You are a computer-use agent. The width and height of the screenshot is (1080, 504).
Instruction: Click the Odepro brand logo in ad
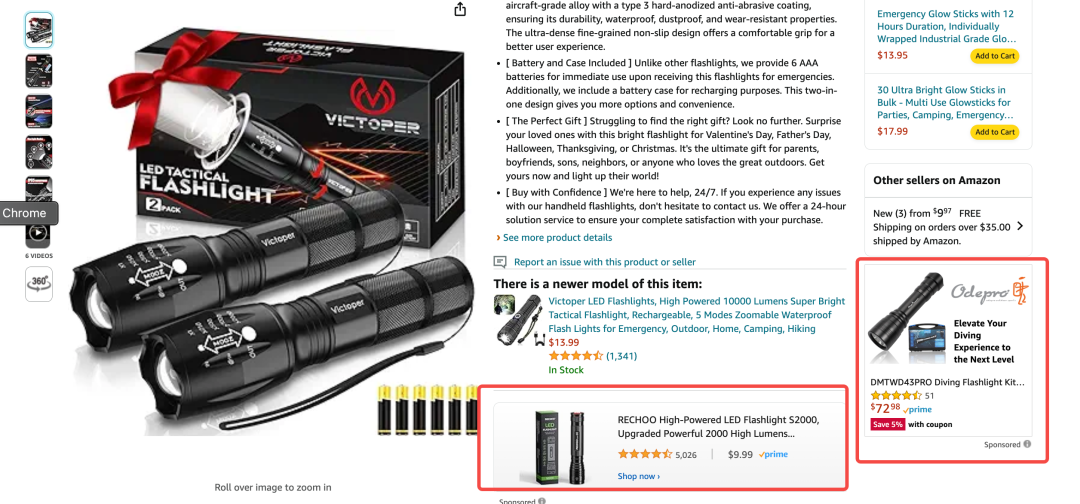coord(988,291)
